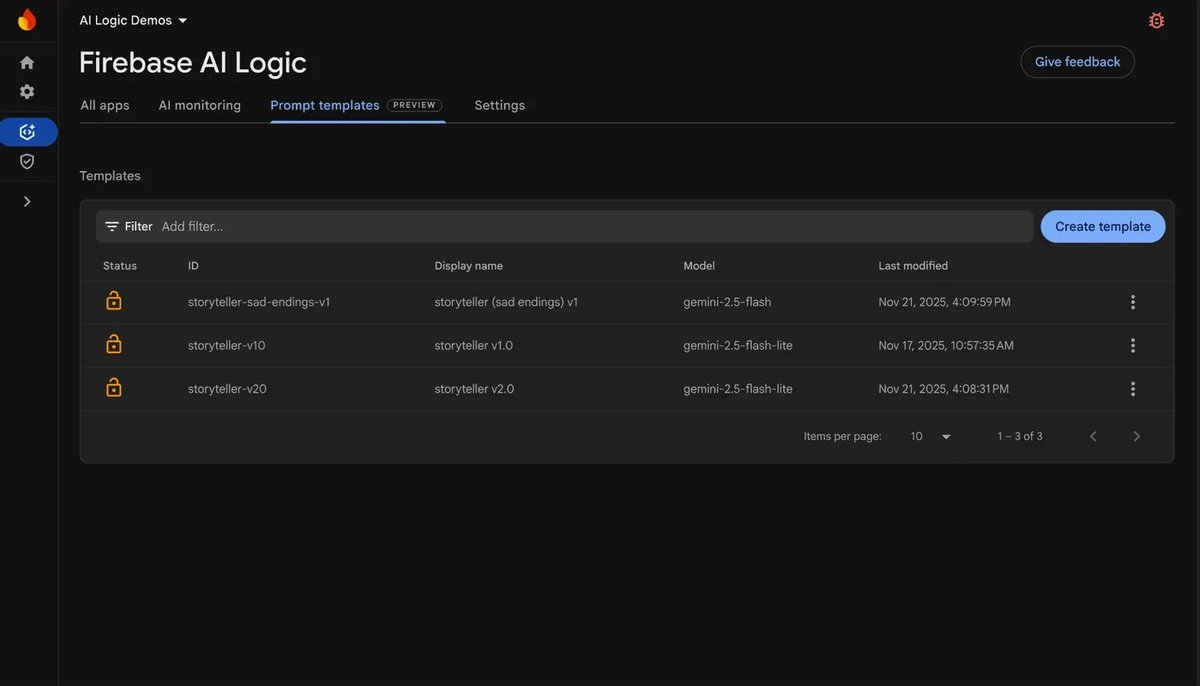Open overflow menu for storyteller v2.0
The height and width of the screenshot is (686, 1200).
pos(1132,388)
